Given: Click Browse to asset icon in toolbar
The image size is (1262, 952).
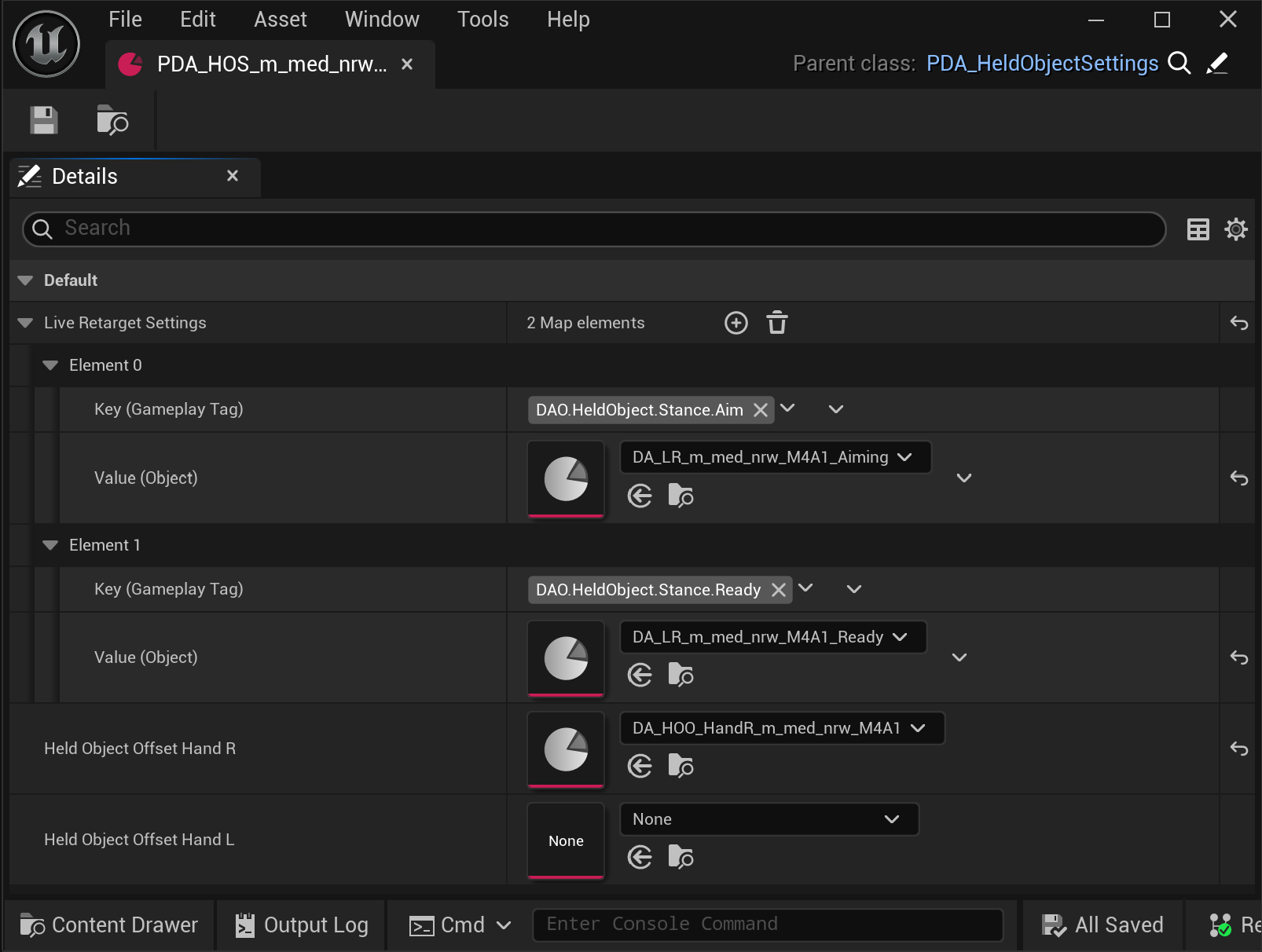Looking at the screenshot, I should pyautogui.click(x=112, y=120).
